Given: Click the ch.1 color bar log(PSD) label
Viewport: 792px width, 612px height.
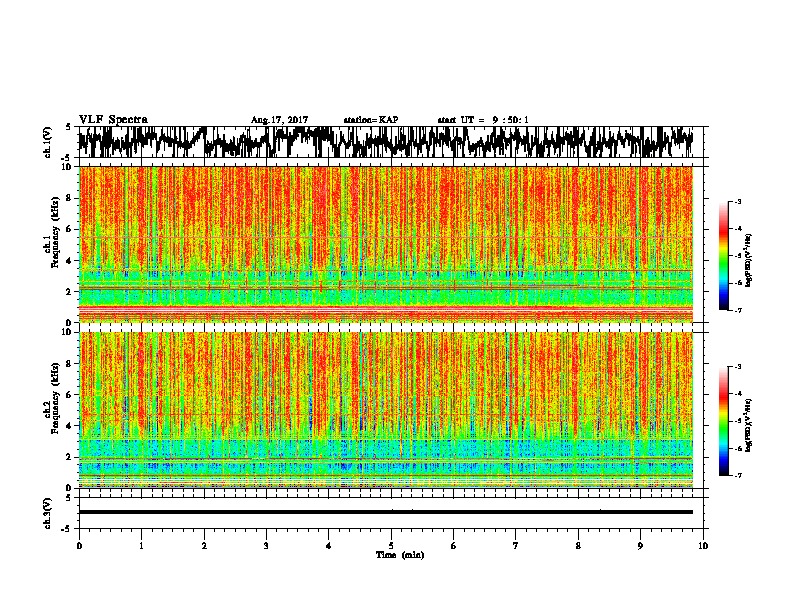Looking at the screenshot, I should pyautogui.click(x=748, y=261).
